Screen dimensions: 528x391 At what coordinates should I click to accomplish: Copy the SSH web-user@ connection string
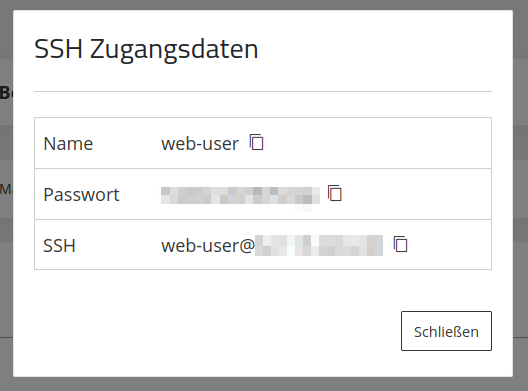click(401, 244)
